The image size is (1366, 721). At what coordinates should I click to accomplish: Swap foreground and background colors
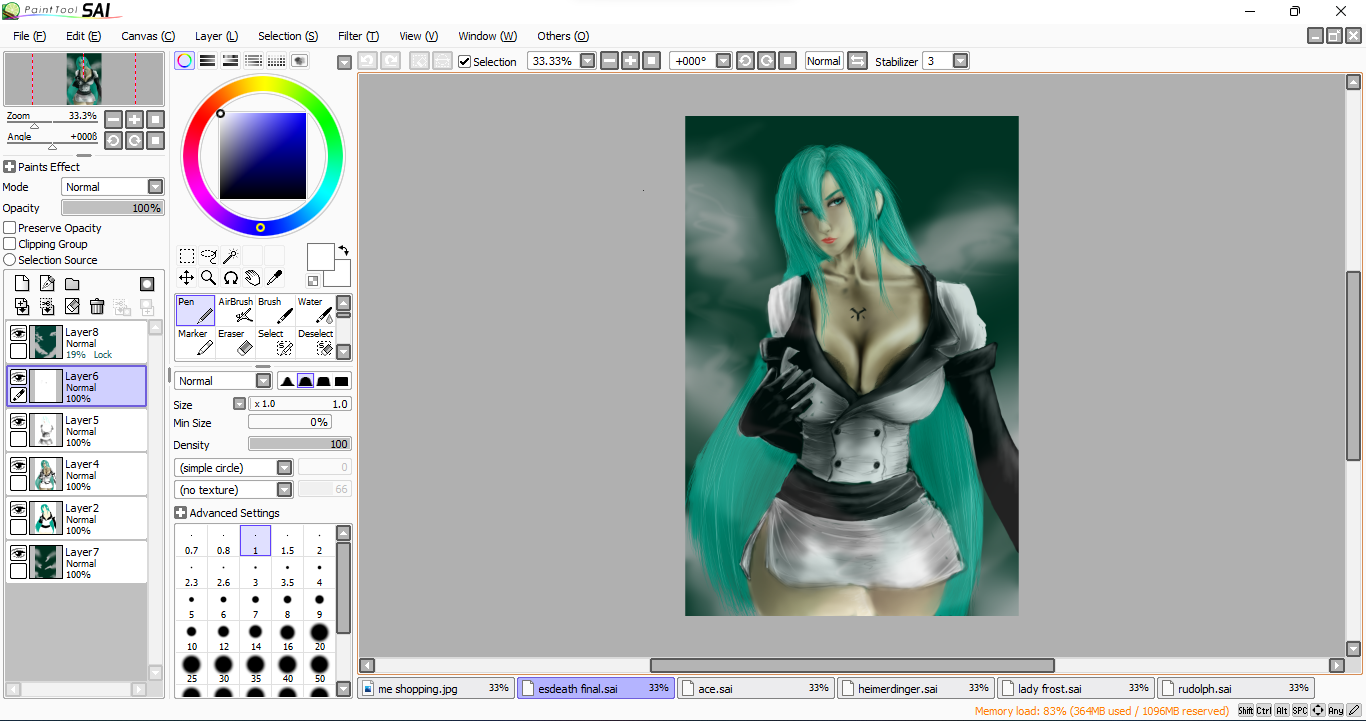344,250
